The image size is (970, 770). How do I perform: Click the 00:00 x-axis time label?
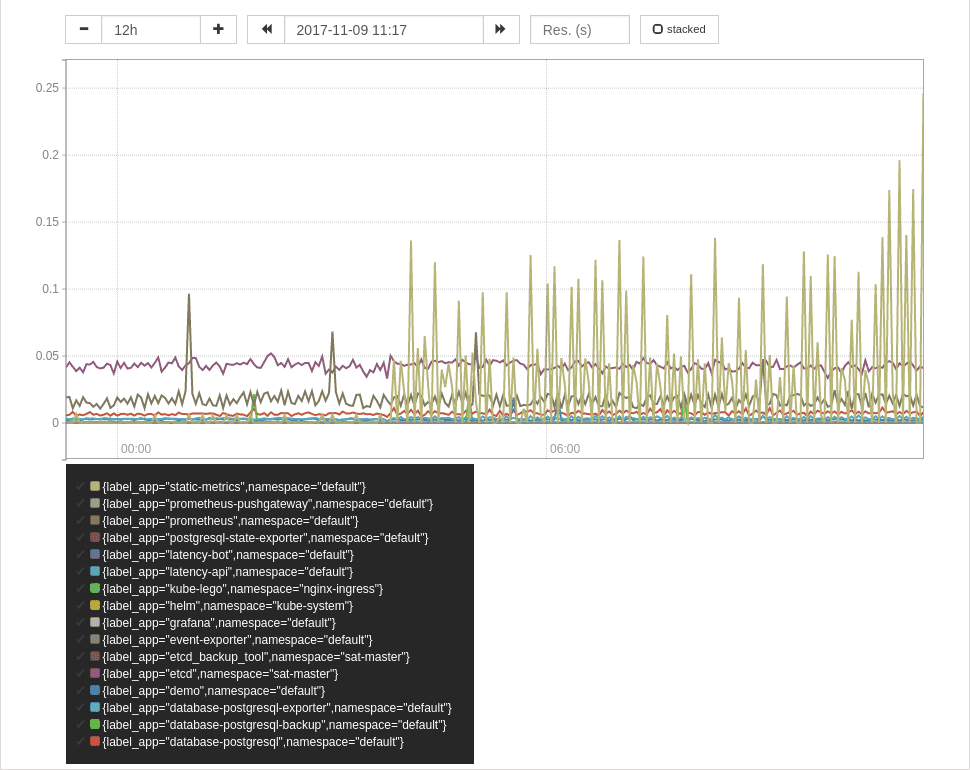pos(136,449)
